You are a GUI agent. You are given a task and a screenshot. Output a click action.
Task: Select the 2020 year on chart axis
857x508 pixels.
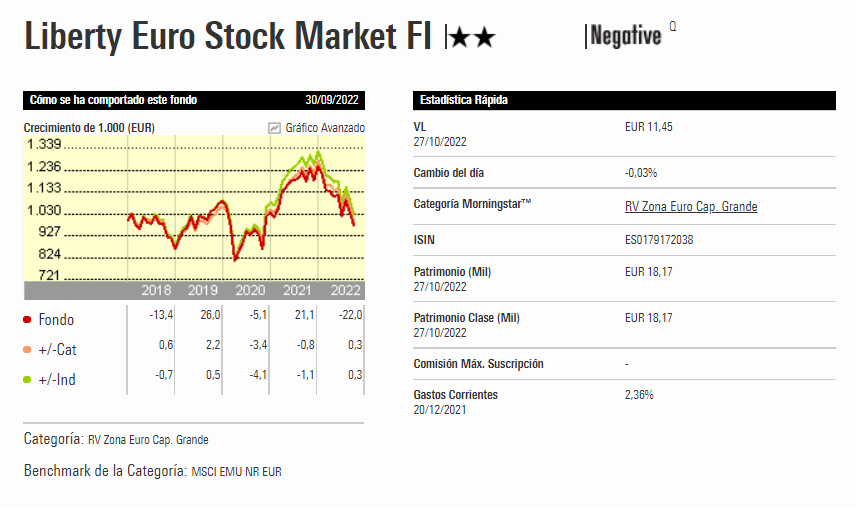[x=250, y=291]
